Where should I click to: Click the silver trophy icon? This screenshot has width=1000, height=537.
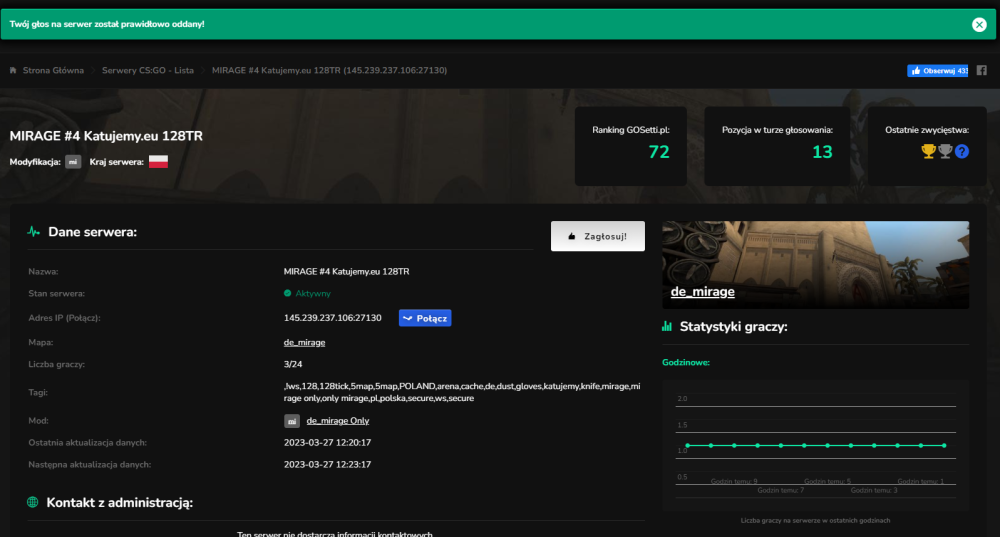pyautogui.click(x=945, y=151)
